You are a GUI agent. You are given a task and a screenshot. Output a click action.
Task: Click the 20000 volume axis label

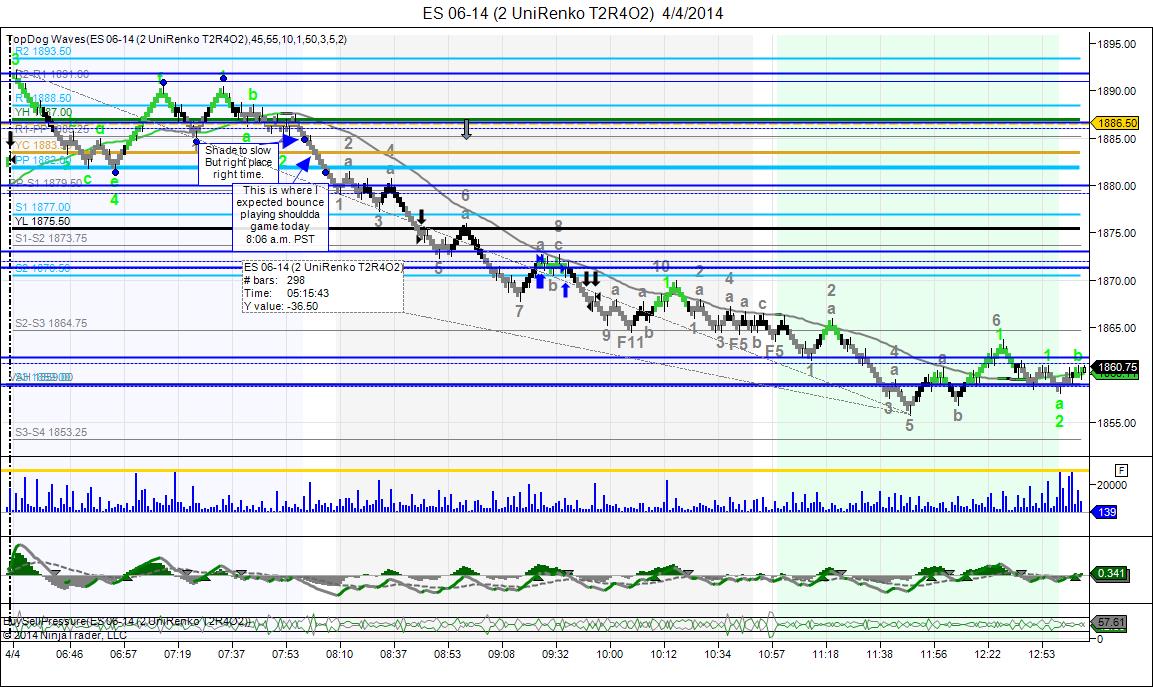pyautogui.click(x=1112, y=485)
